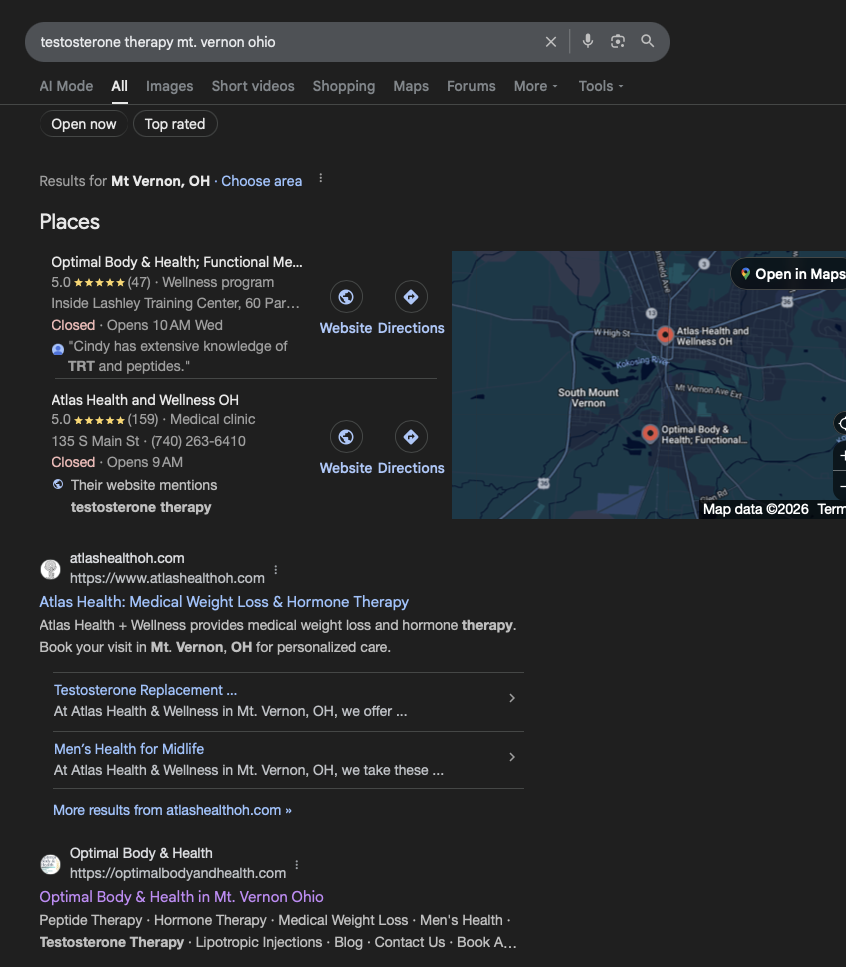
Task: Search by image using the Google Lens icon
Action: tap(618, 41)
